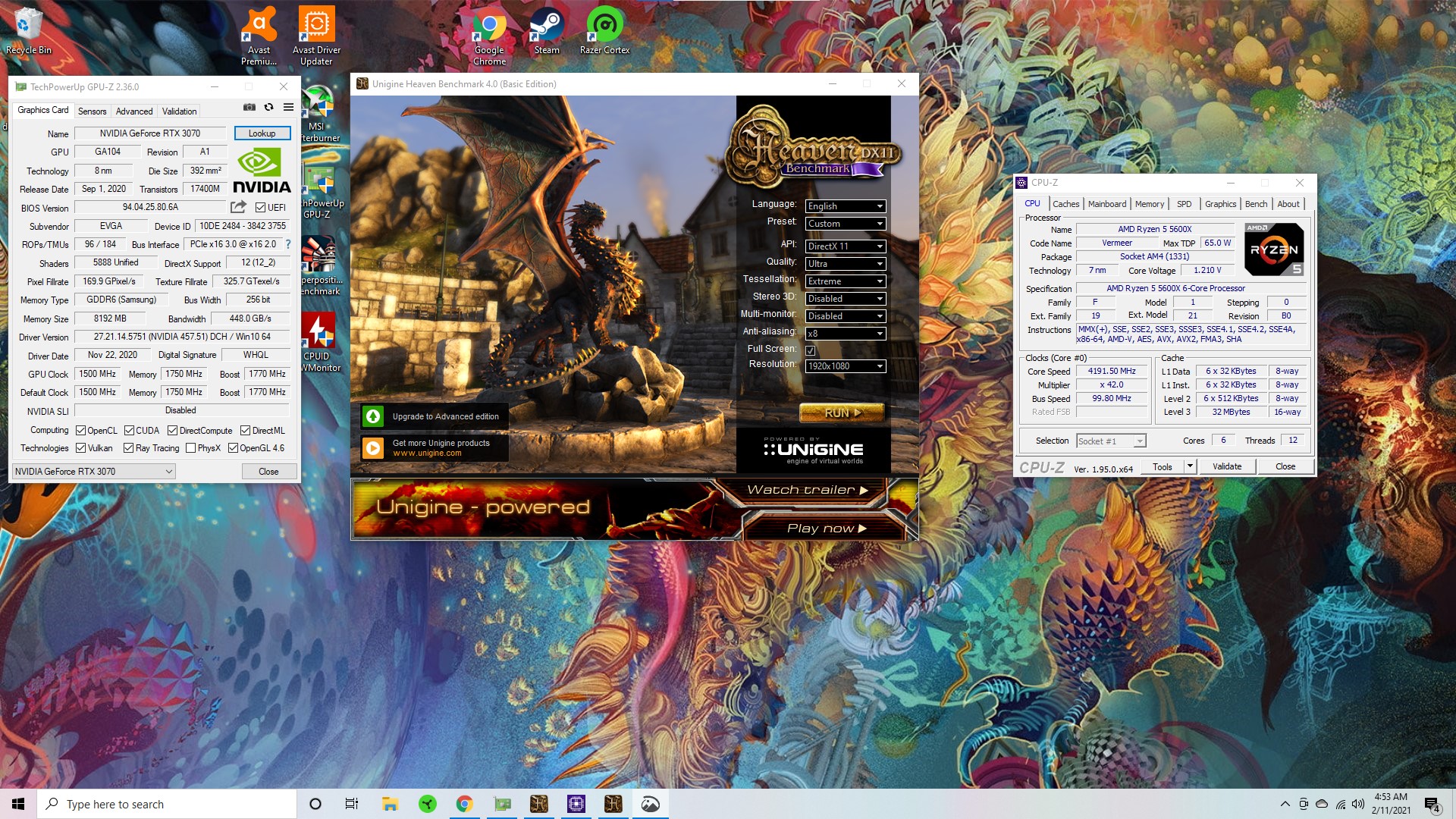The width and height of the screenshot is (1456, 819).
Task: Switch to the Advanced tab in GPU-Z
Action: click(134, 111)
